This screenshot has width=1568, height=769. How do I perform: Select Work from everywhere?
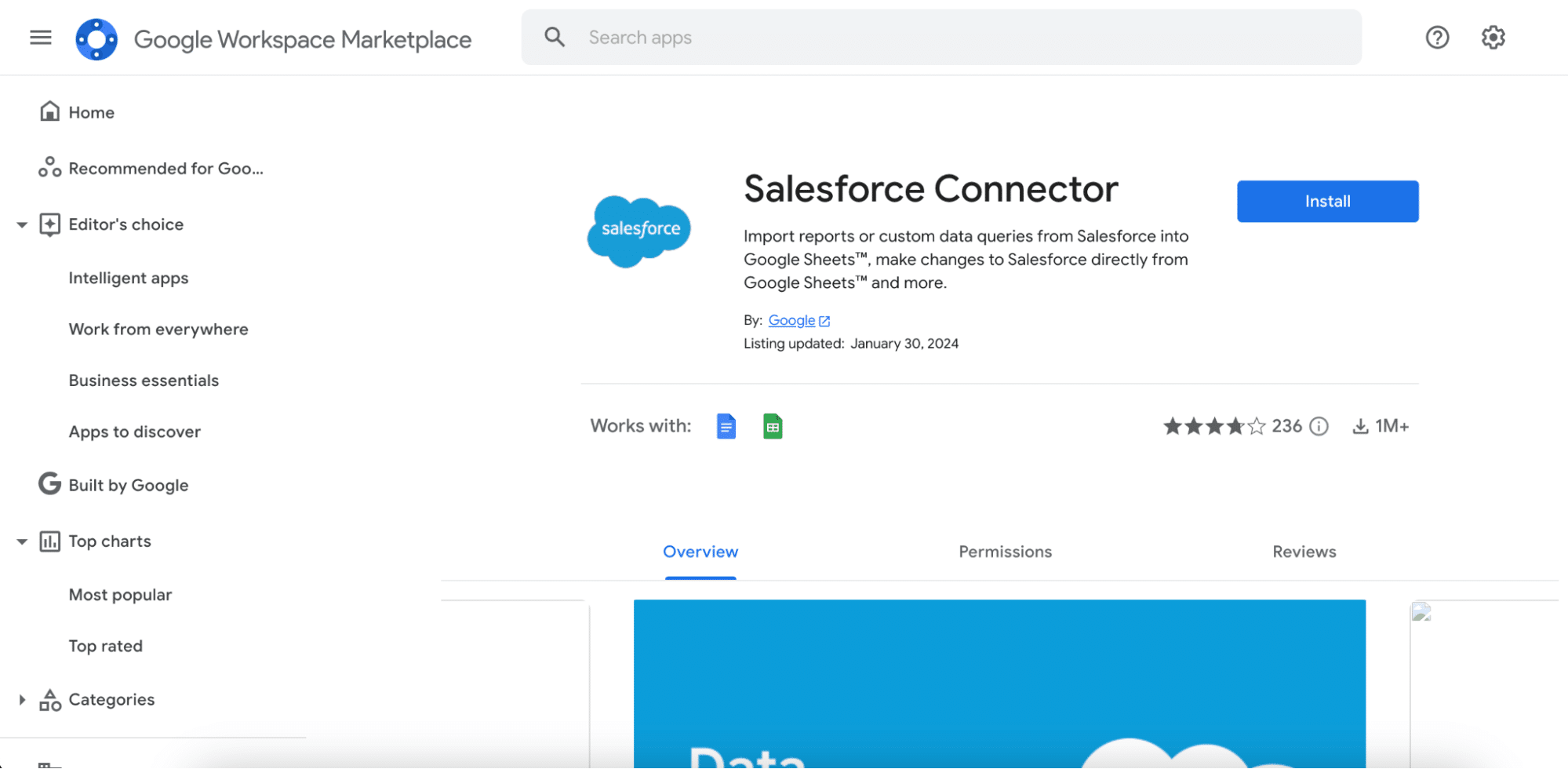pos(158,330)
